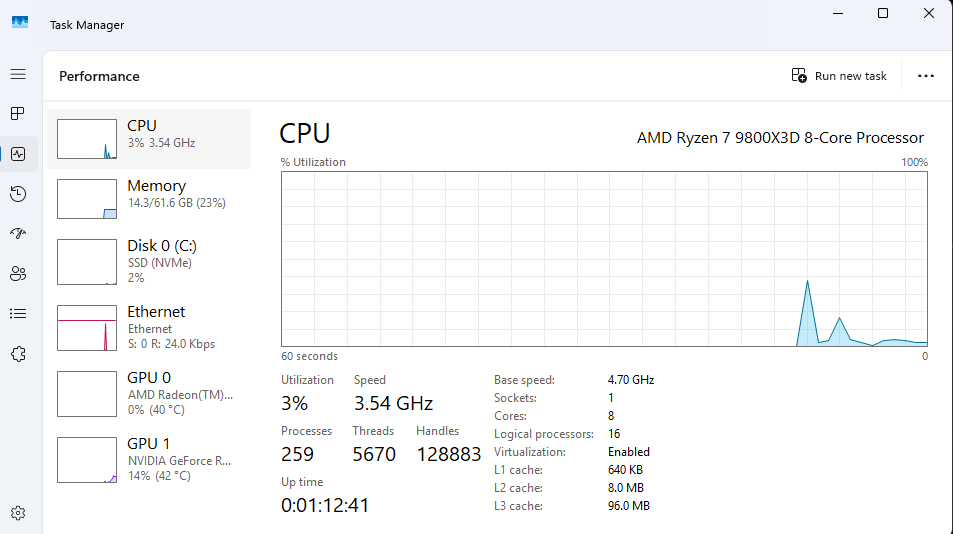Image resolution: width=953 pixels, height=534 pixels.
Task: Click the CPU utilization graph area
Action: click(x=604, y=258)
